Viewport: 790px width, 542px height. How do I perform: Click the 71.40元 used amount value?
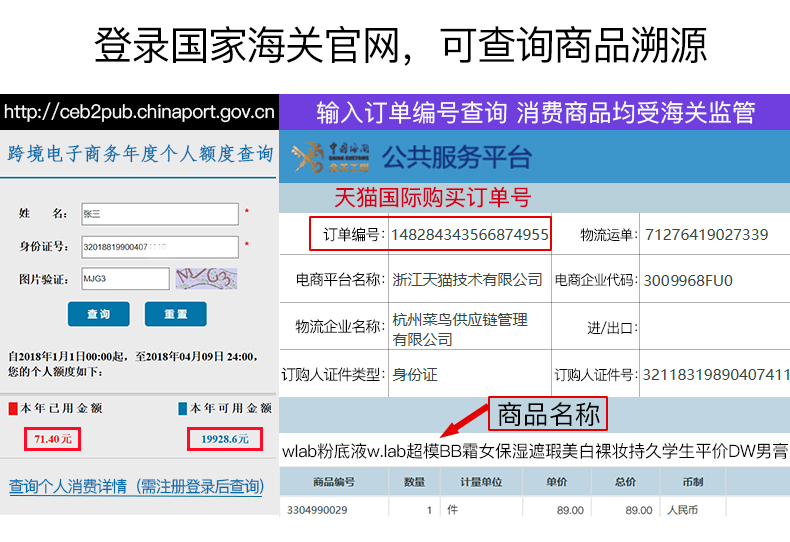(x=52, y=439)
